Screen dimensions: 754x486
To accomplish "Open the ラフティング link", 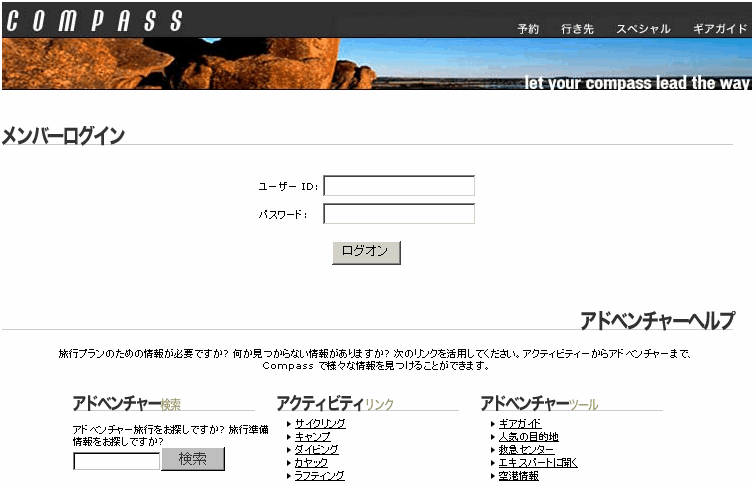I will [x=319, y=475].
